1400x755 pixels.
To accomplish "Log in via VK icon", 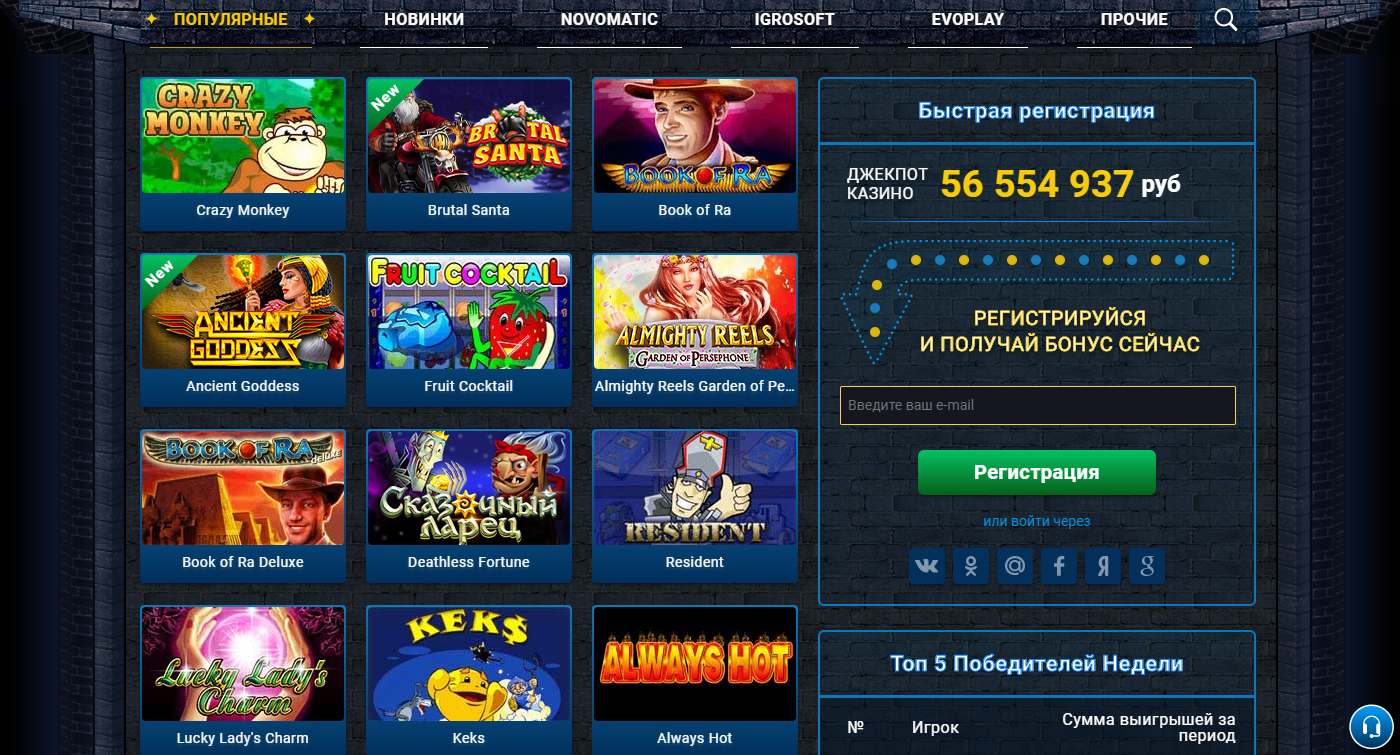I will point(927,567).
